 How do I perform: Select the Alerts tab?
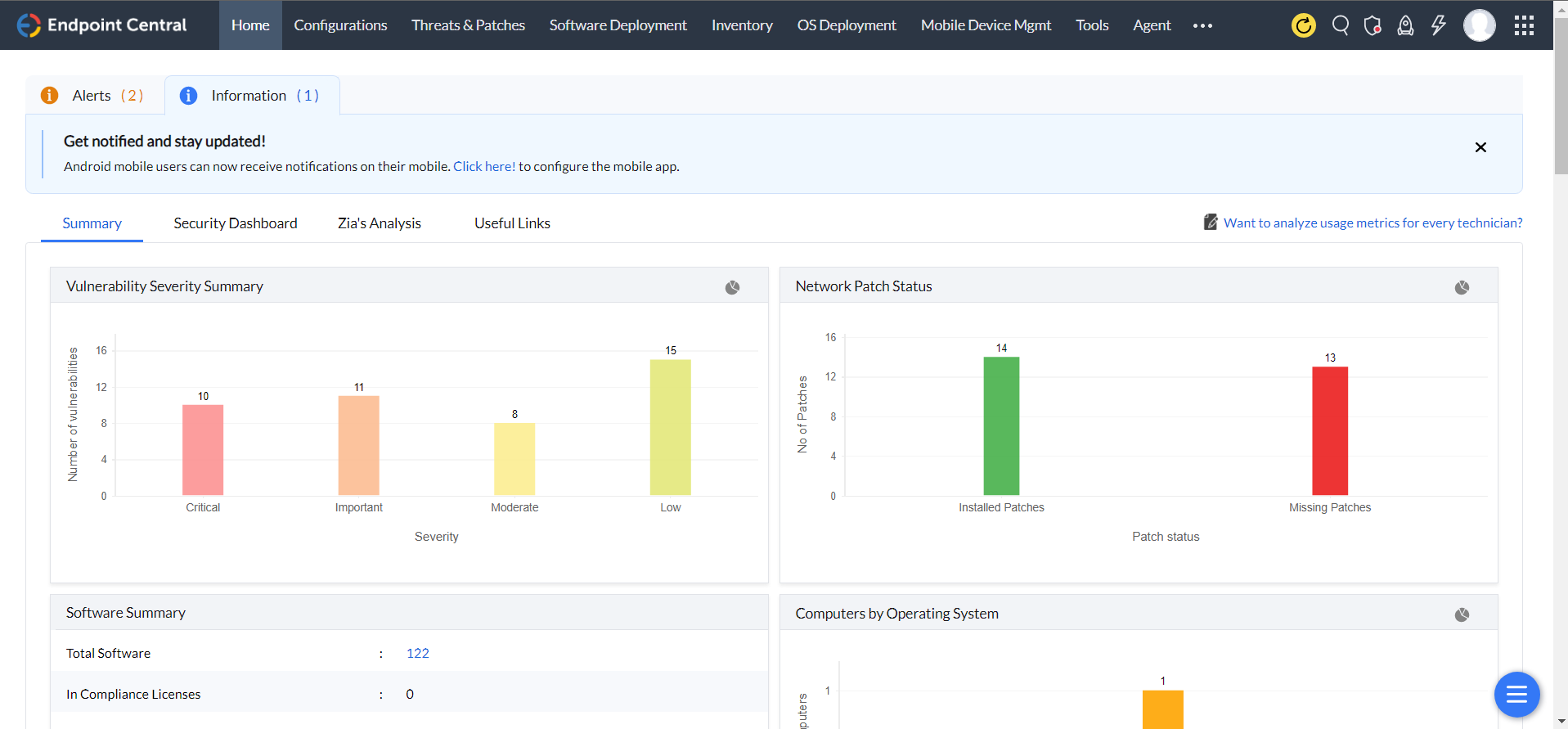point(93,96)
